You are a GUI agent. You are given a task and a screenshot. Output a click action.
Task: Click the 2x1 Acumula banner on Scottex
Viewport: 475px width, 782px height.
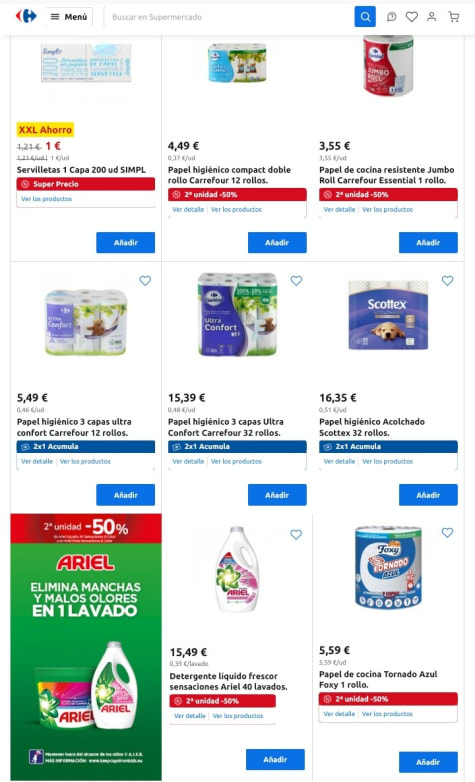pos(388,446)
